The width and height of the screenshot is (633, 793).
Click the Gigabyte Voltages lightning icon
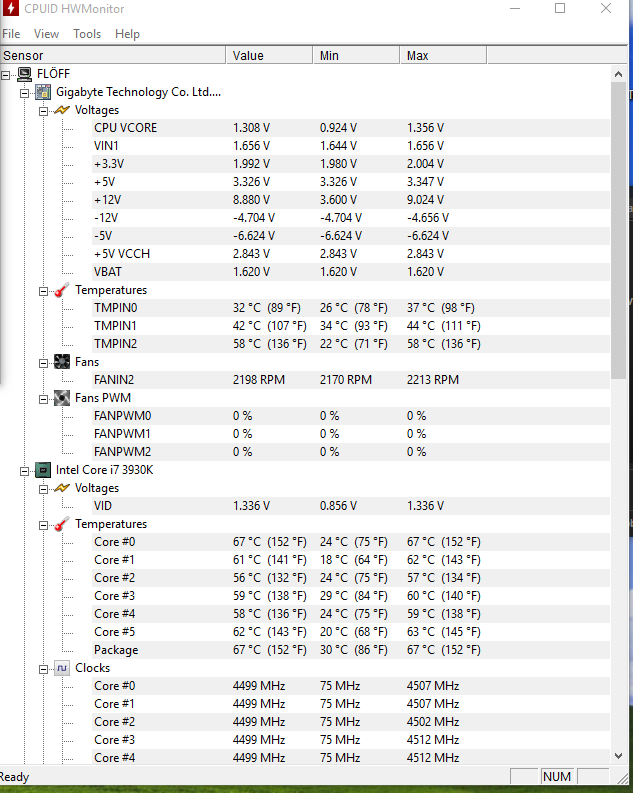pyautogui.click(x=62, y=110)
